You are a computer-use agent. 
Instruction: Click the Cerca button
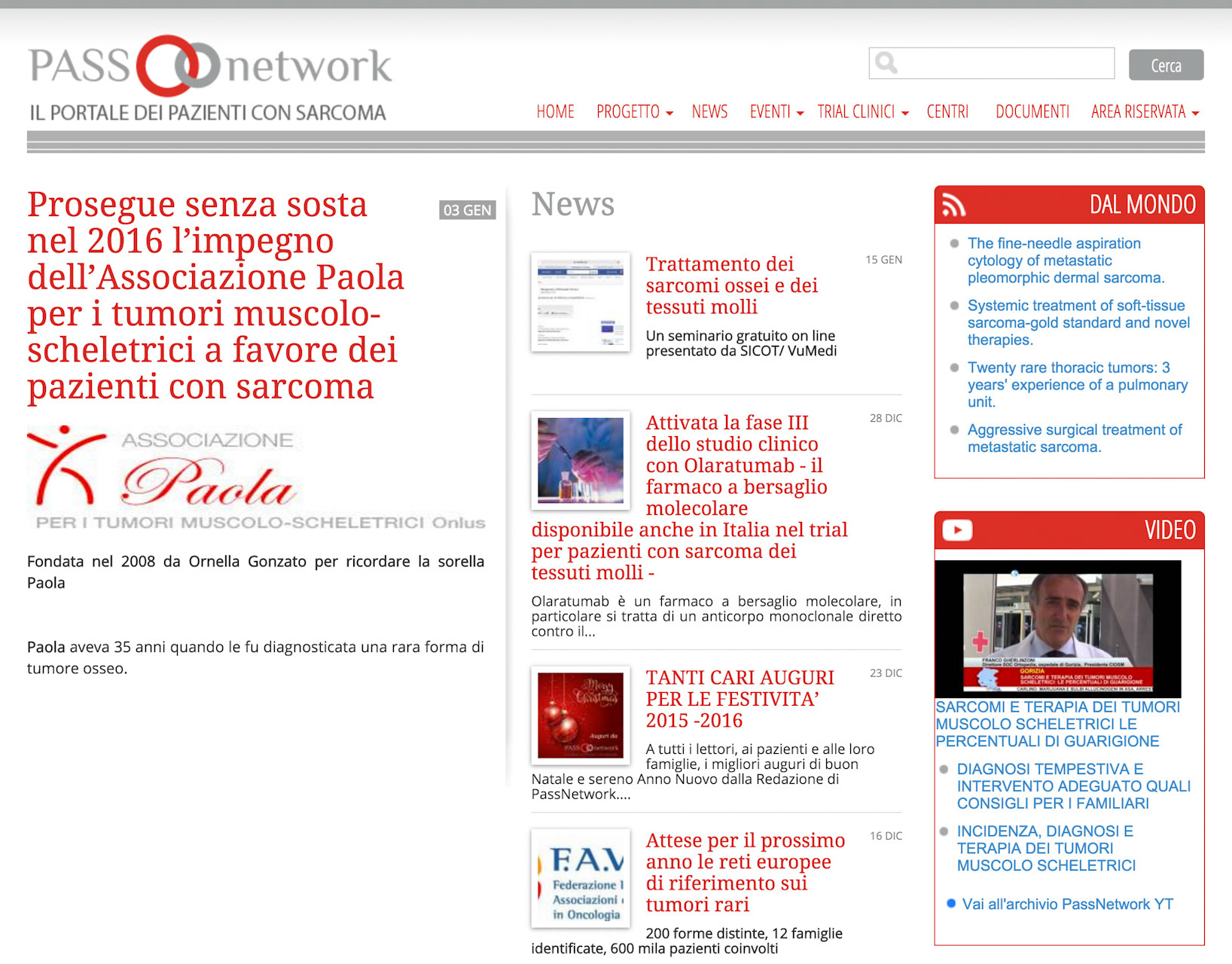[1166, 65]
